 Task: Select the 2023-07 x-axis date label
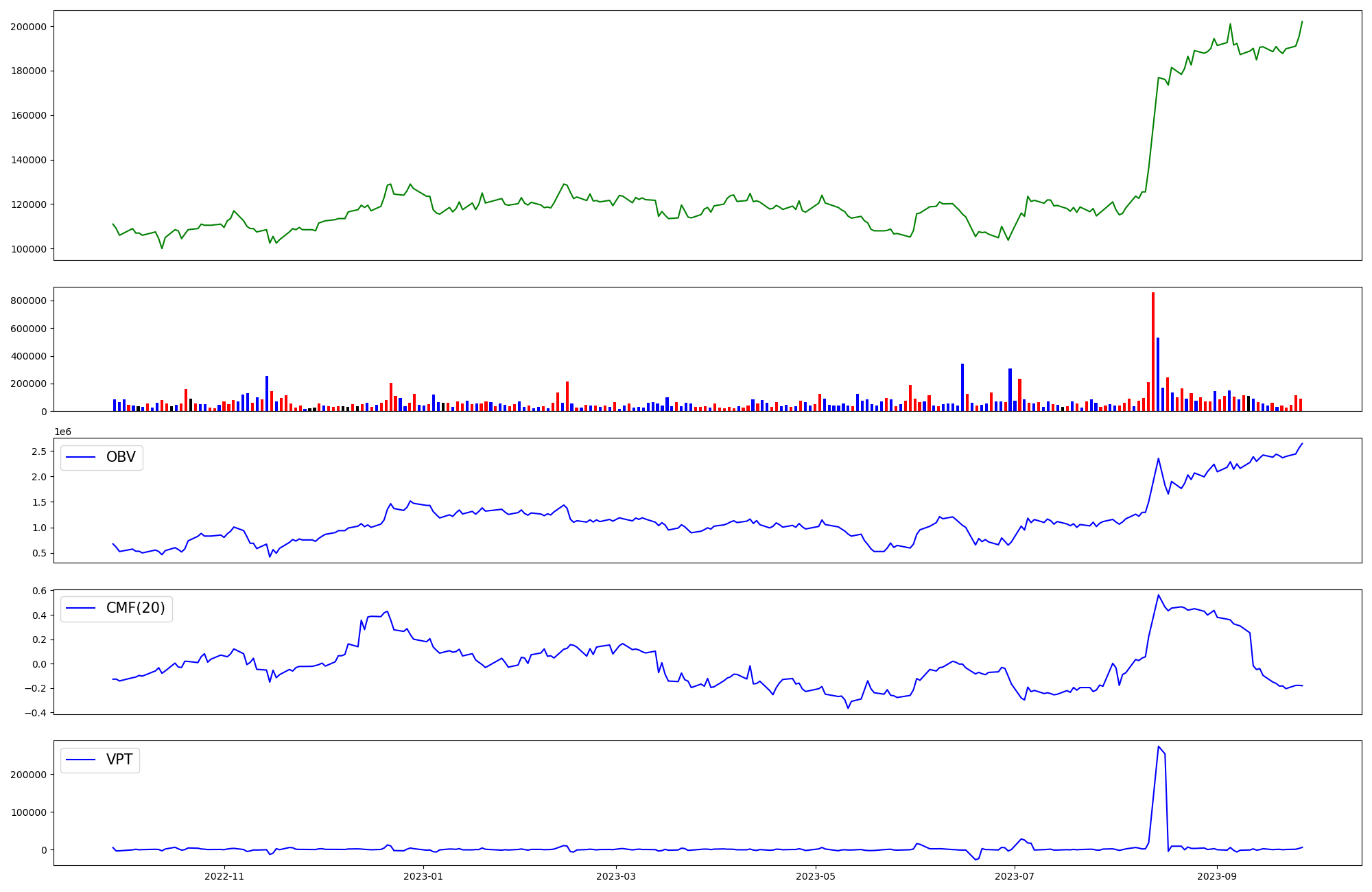[x=1015, y=876]
